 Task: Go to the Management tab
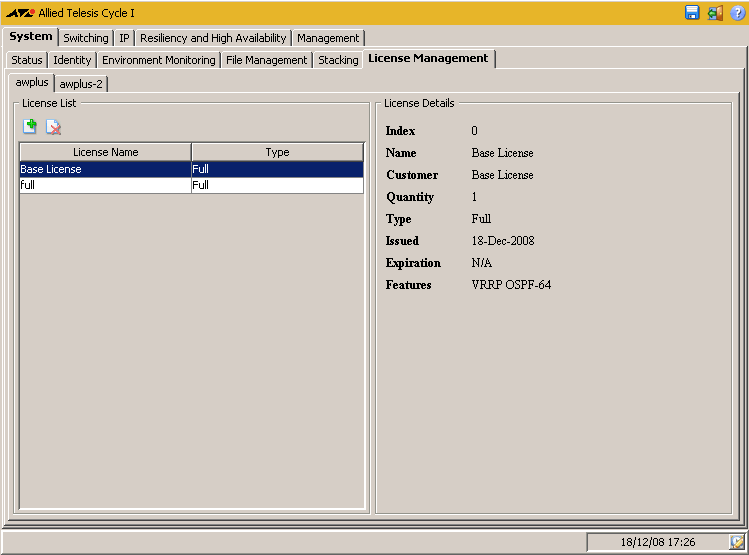(x=328, y=38)
